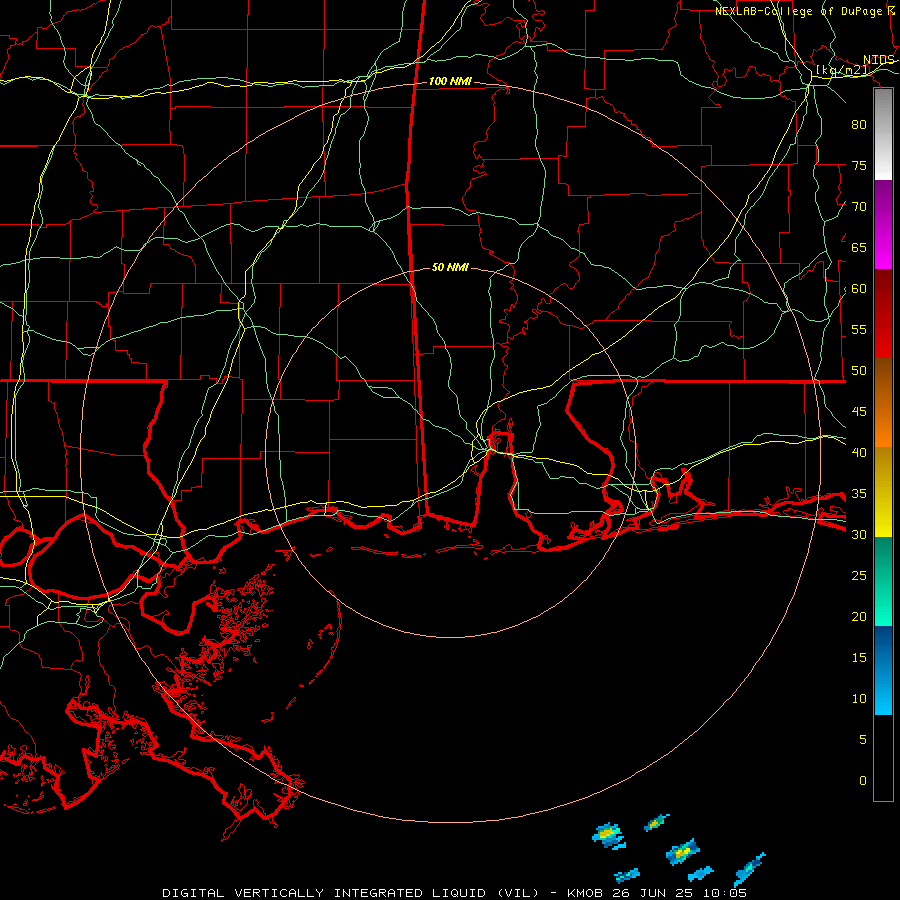This screenshot has height=900, width=900.
Task: Click the 35 value on the VIL scale
Action: (859, 494)
